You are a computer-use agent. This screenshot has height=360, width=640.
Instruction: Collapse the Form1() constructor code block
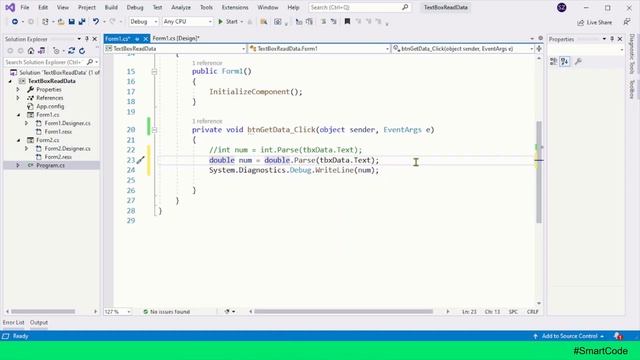pyautogui.click(x=154, y=72)
